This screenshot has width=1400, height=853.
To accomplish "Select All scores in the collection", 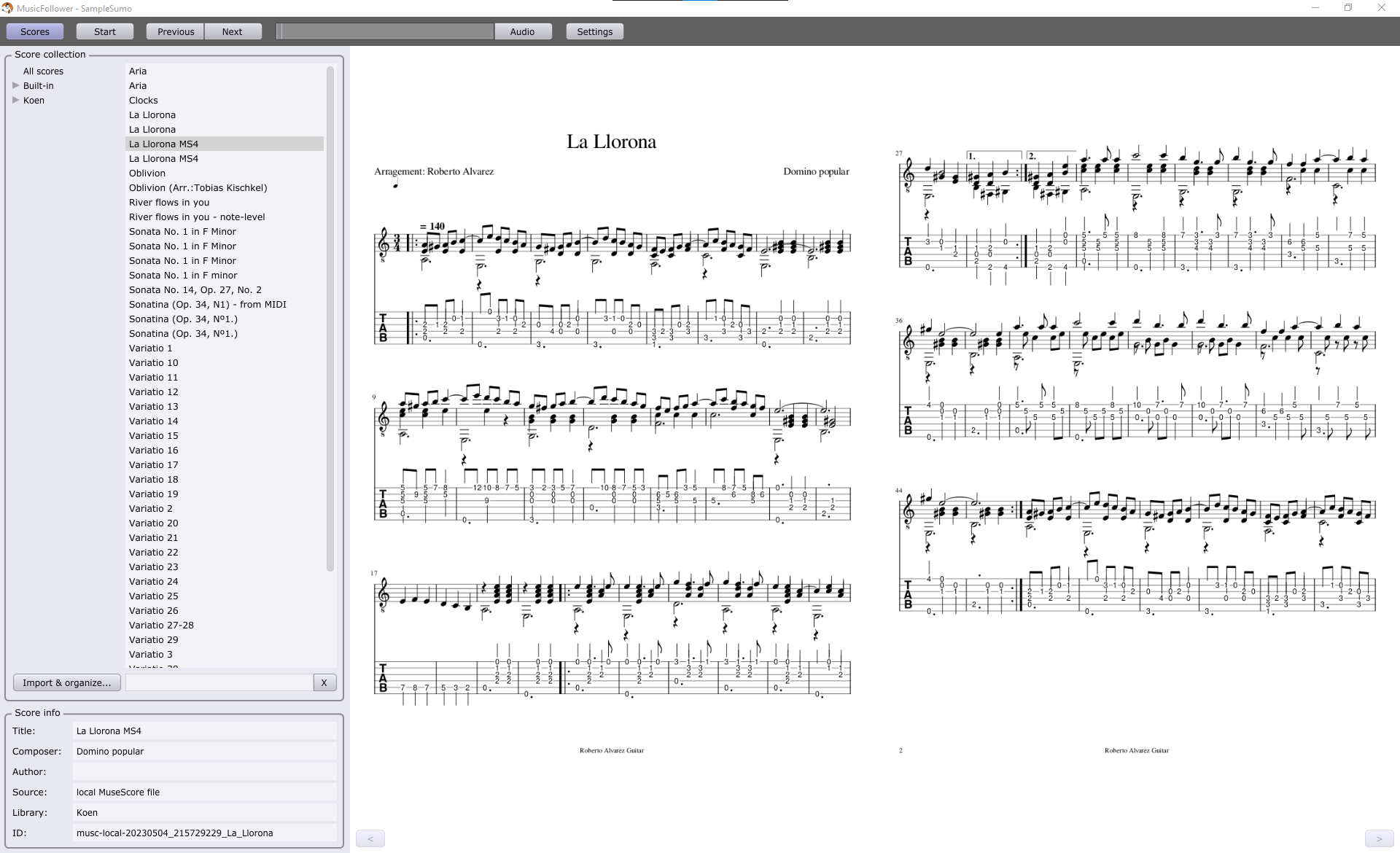I will tap(43, 71).
